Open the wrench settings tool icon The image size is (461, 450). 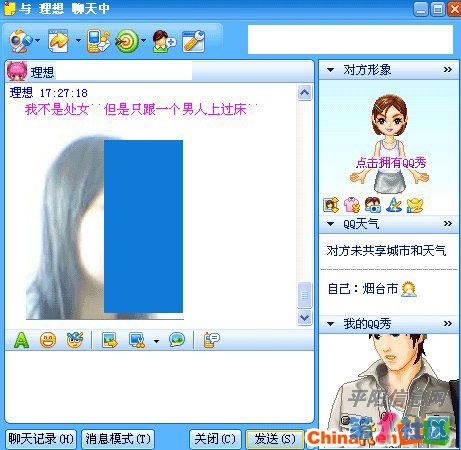point(194,41)
